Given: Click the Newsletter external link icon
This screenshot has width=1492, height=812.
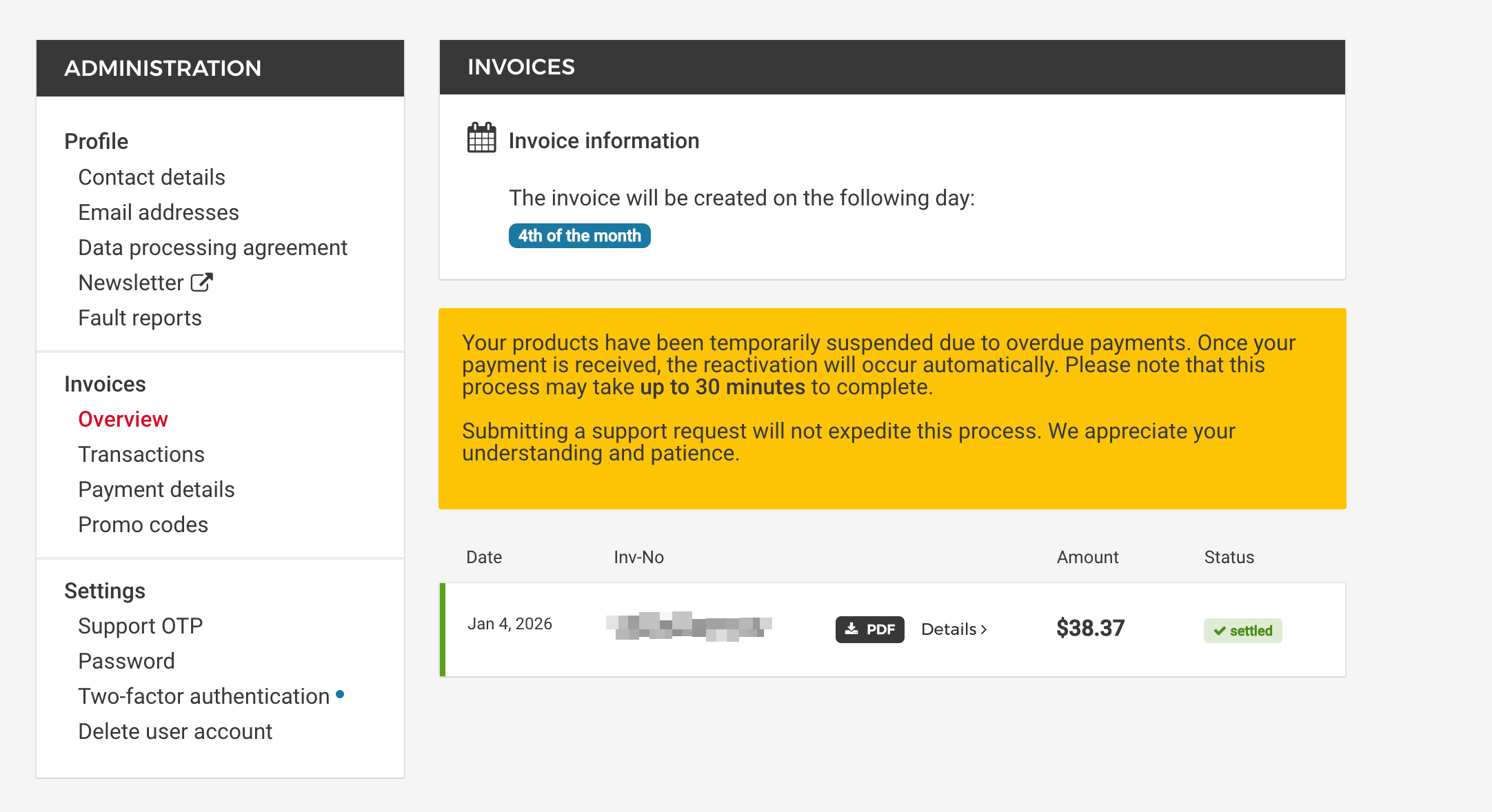Looking at the screenshot, I should pyautogui.click(x=201, y=283).
